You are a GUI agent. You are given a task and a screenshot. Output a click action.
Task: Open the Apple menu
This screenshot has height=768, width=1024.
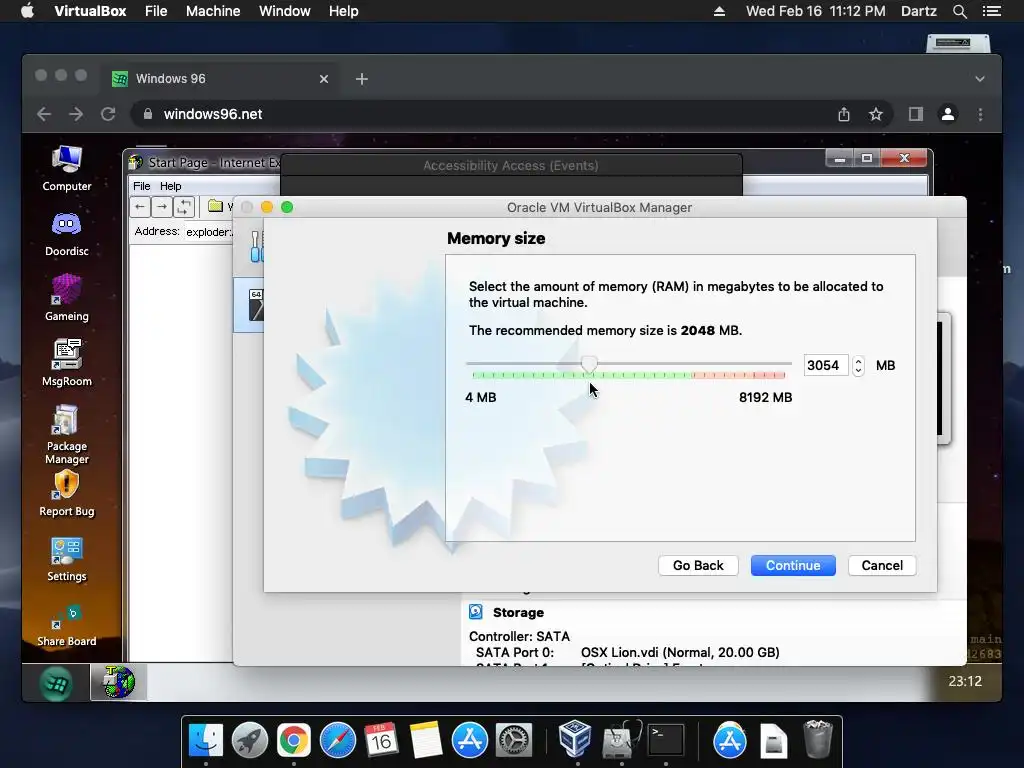coord(27,11)
